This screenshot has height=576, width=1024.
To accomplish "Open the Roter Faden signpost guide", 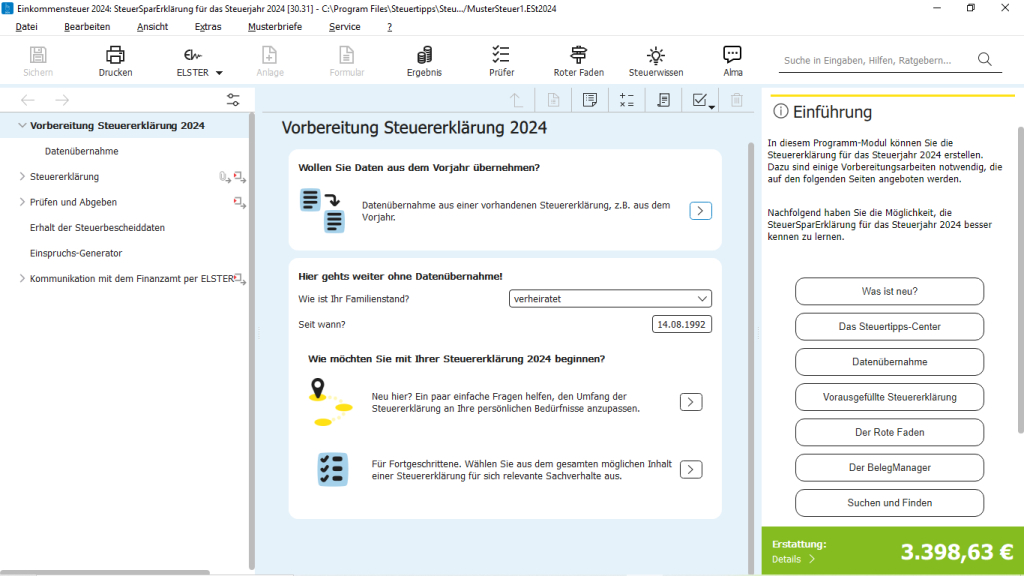I will (578, 56).
